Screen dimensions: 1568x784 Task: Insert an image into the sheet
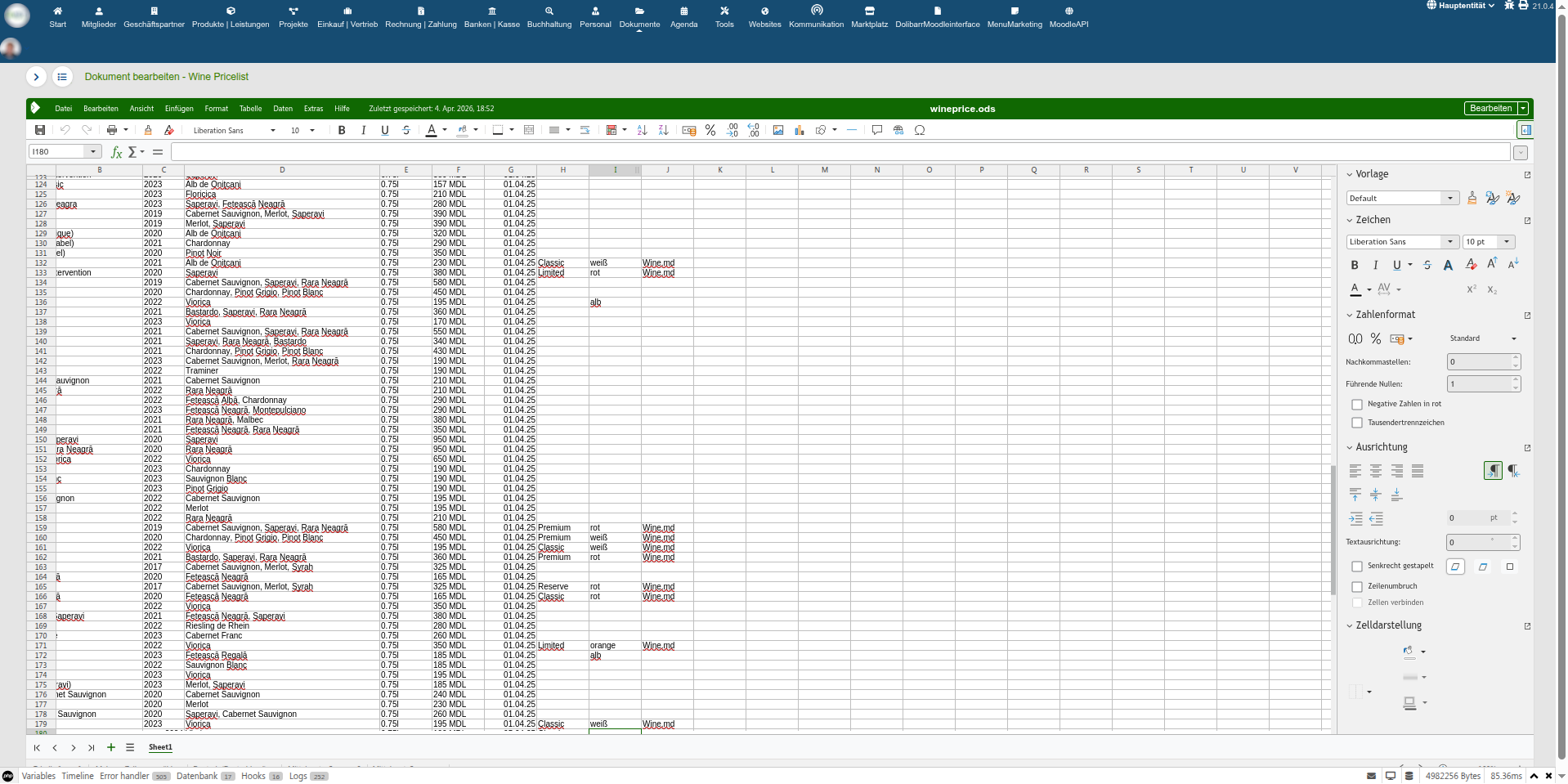[778, 130]
